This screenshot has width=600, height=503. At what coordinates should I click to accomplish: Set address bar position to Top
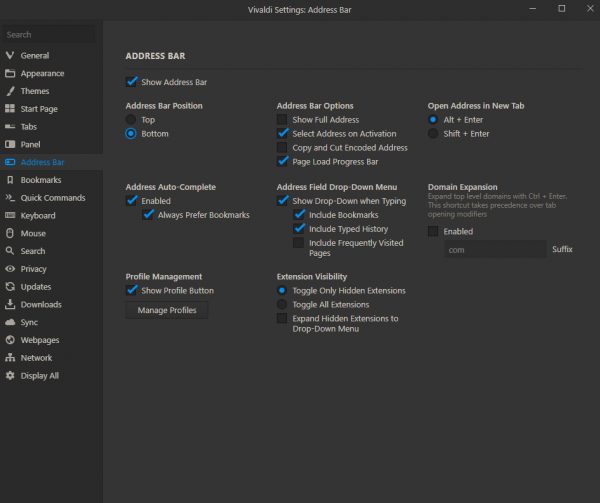[x=131, y=120]
